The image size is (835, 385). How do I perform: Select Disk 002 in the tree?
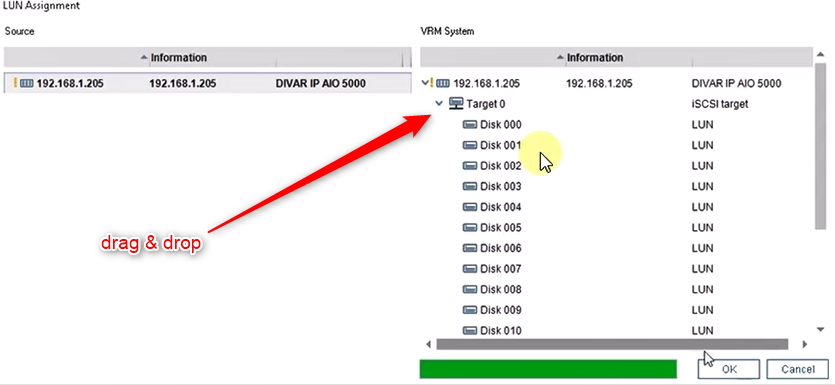[501, 166]
